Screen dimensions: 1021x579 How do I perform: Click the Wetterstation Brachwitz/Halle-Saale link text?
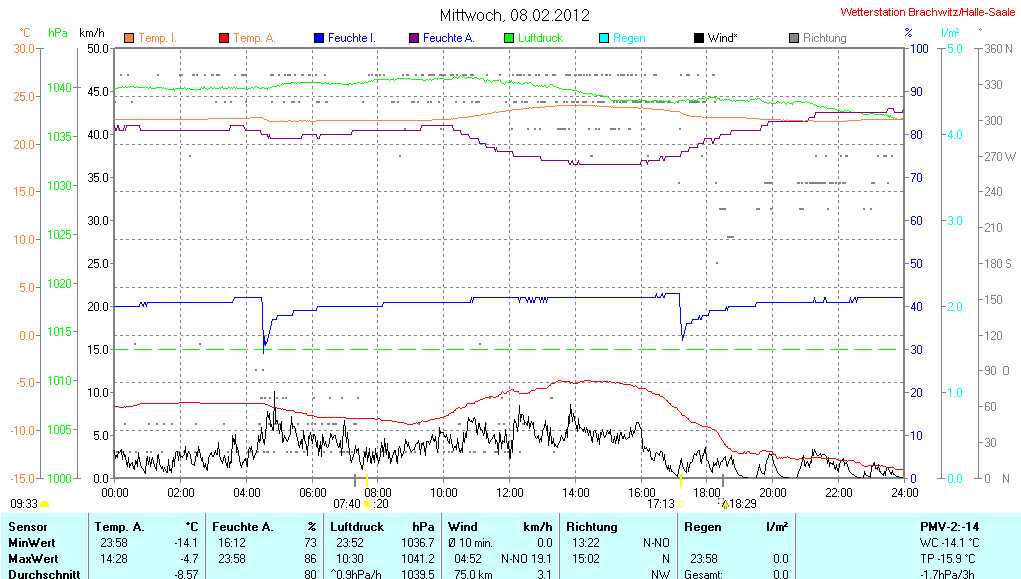[x=927, y=12]
